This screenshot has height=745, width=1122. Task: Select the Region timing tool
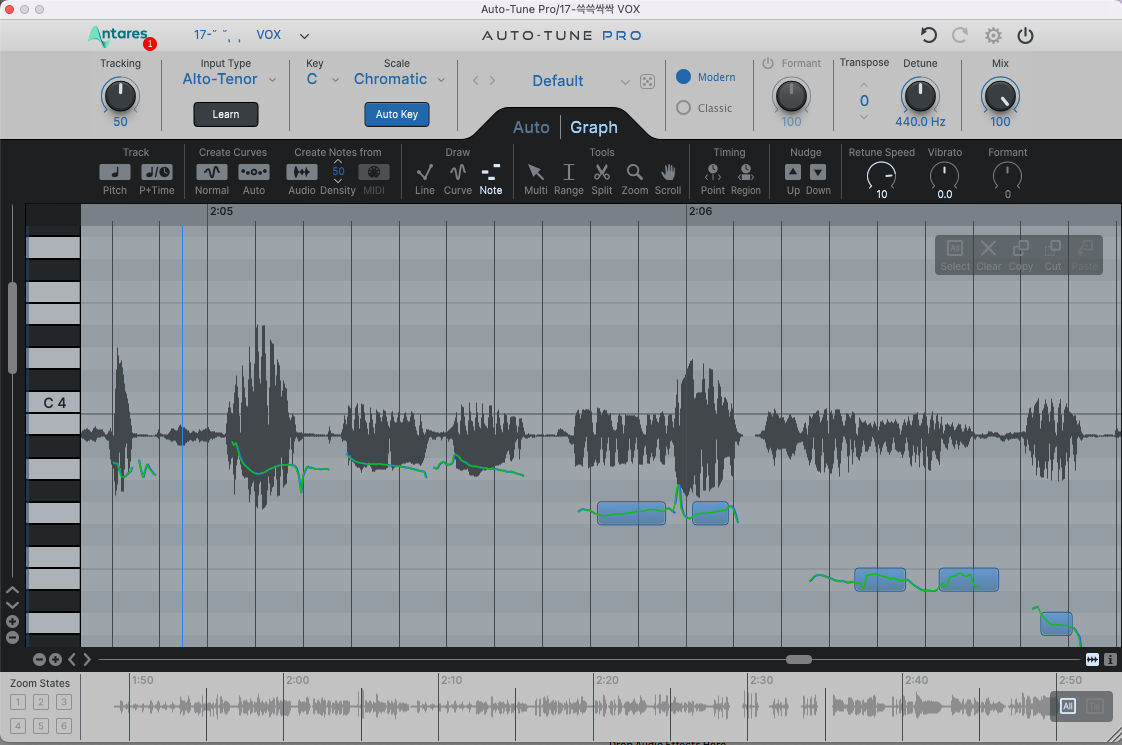746,172
